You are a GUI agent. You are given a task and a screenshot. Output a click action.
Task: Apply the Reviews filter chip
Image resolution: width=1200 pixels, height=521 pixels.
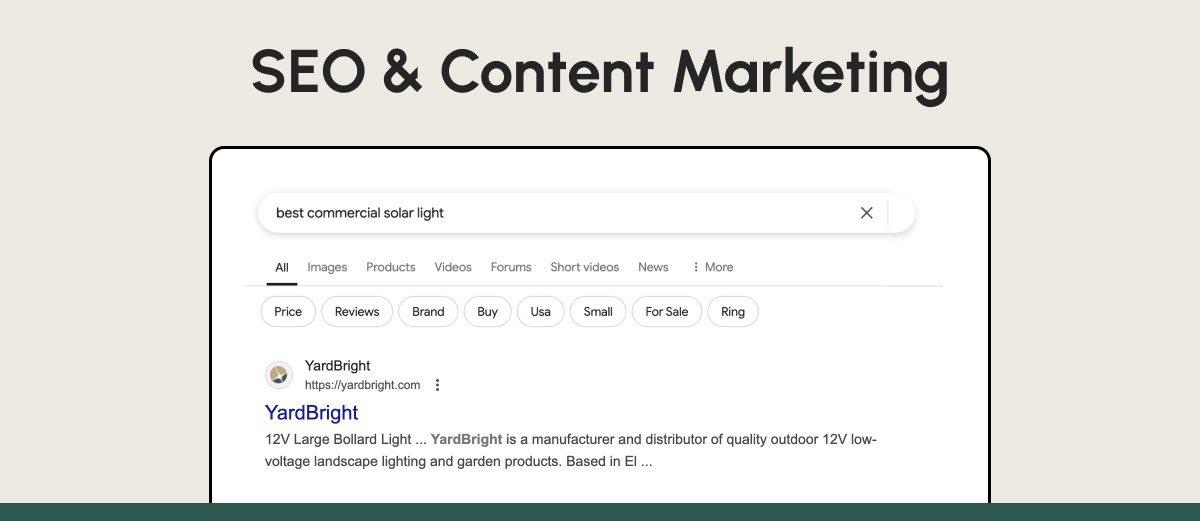357,312
